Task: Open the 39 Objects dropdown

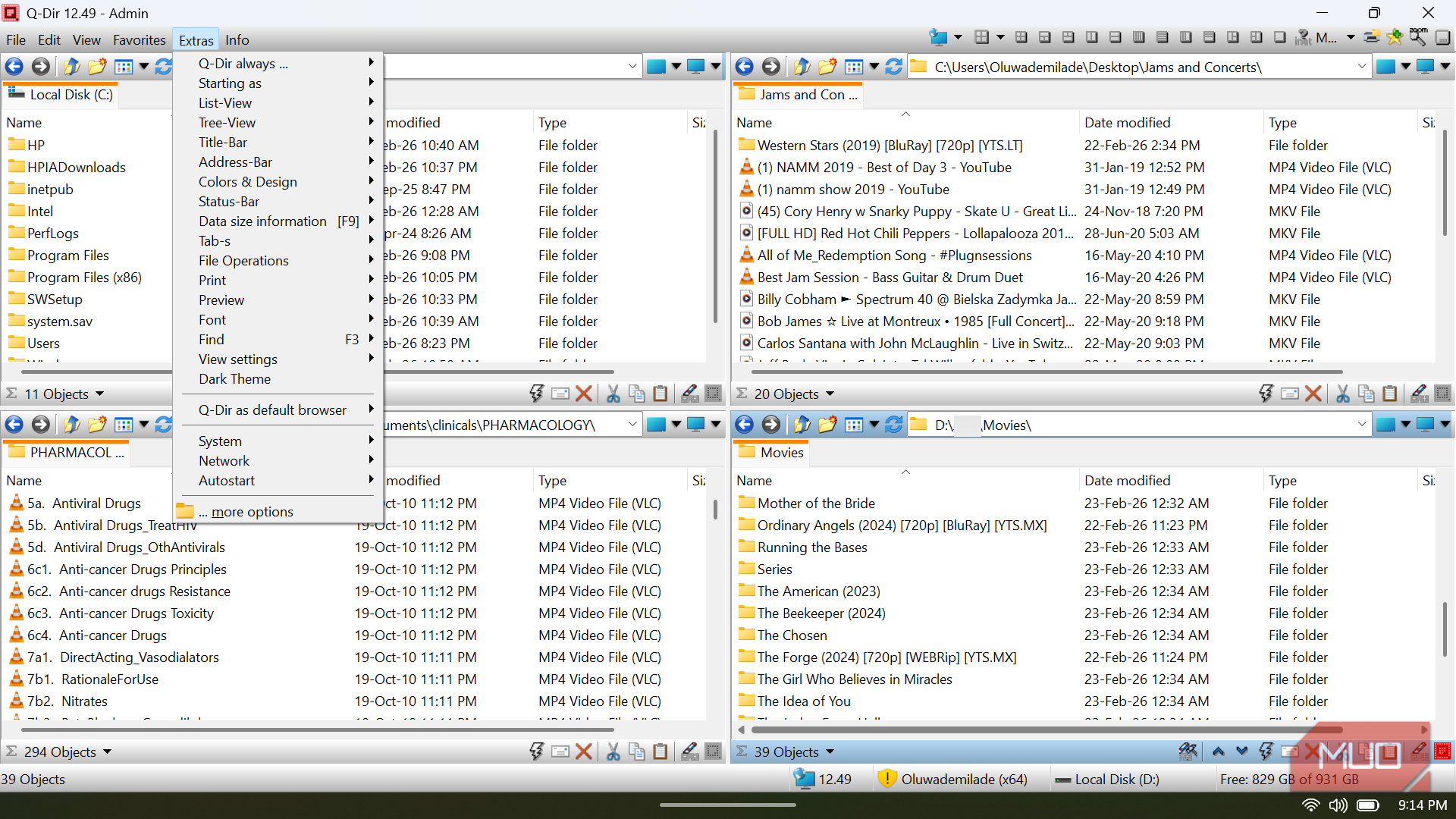Action: click(x=830, y=752)
